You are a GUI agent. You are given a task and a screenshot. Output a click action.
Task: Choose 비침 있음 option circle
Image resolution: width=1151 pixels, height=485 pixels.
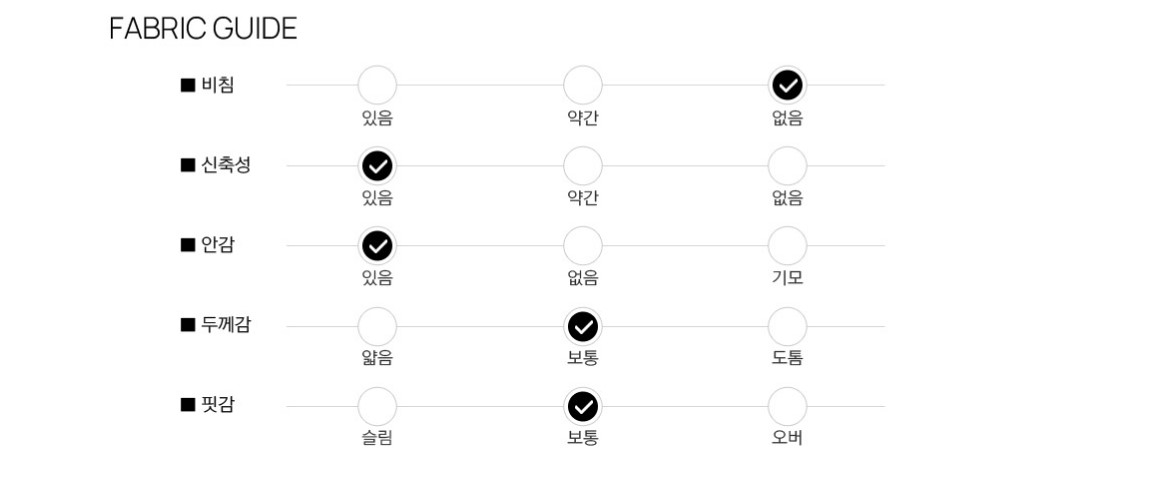[x=377, y=85]
